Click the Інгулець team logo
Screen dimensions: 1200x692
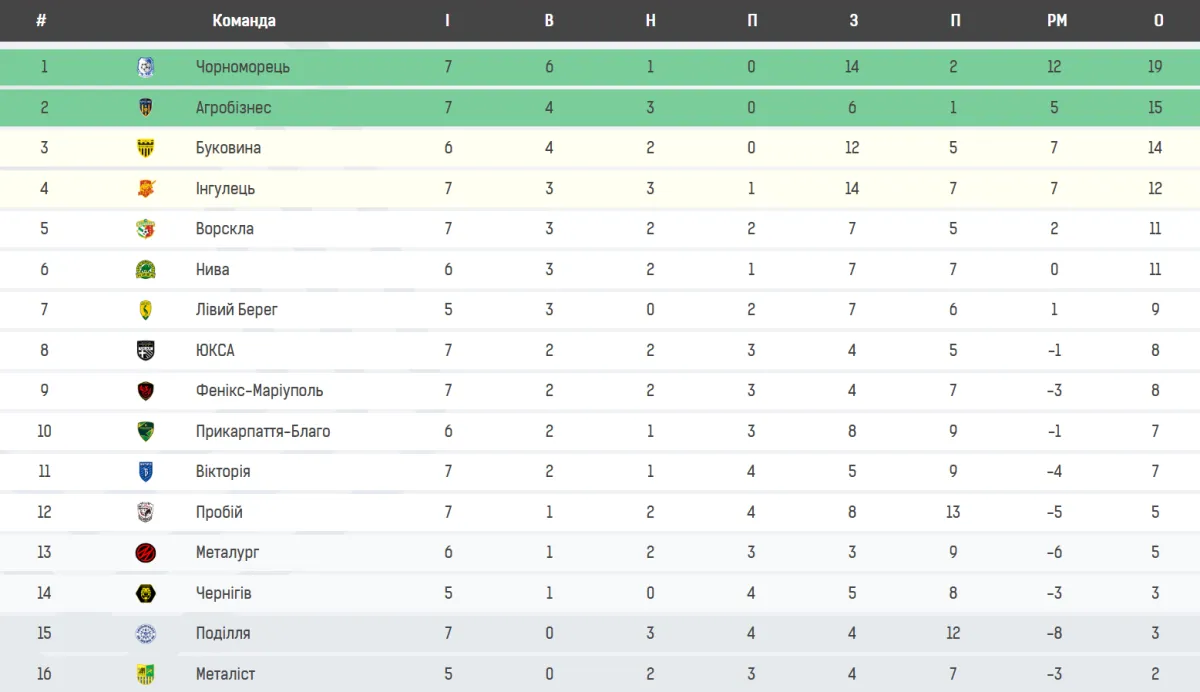[145, 189]
